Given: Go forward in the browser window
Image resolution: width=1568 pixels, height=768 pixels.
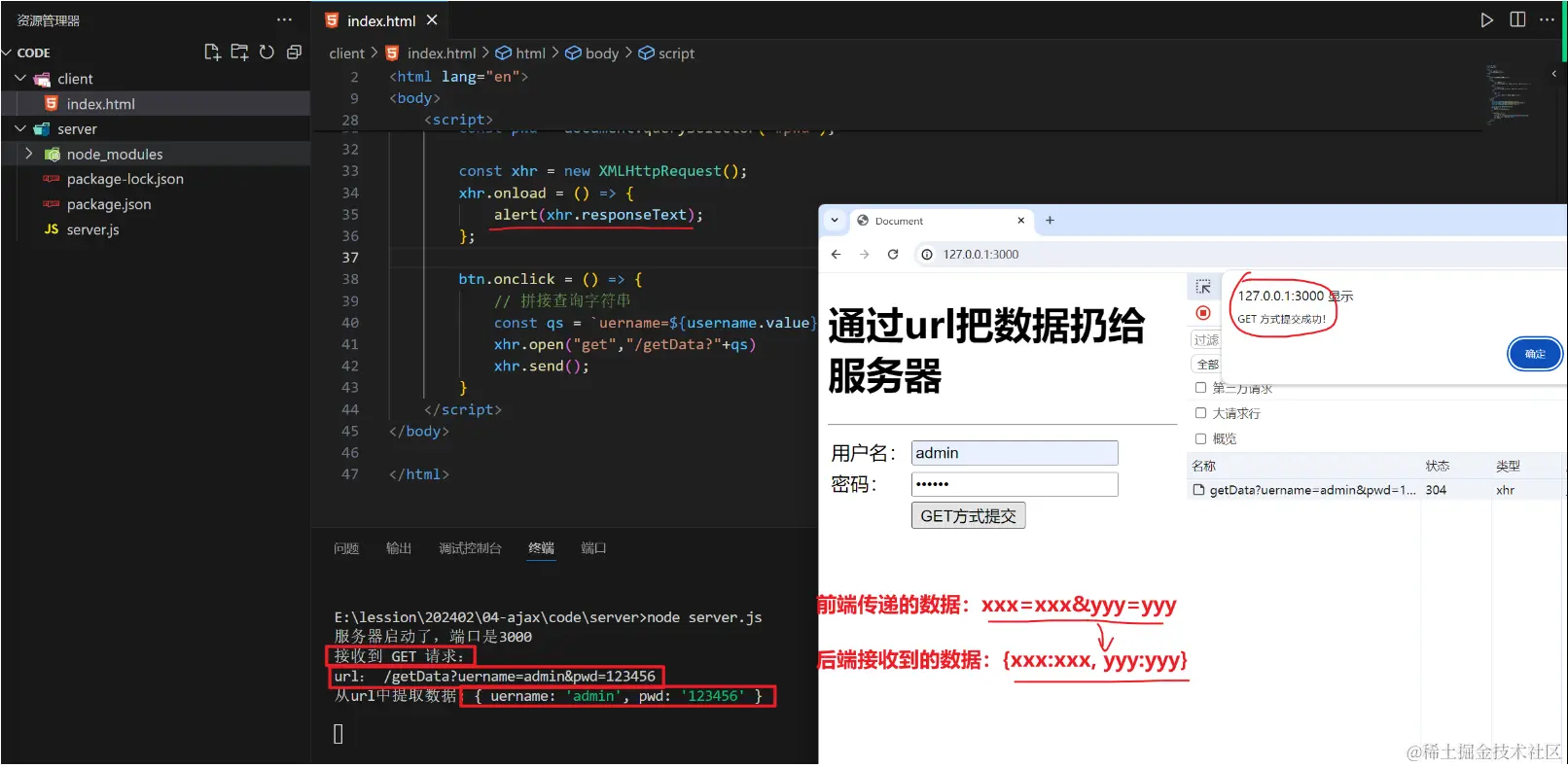Looking at the screenshot, I should point(864,255).
